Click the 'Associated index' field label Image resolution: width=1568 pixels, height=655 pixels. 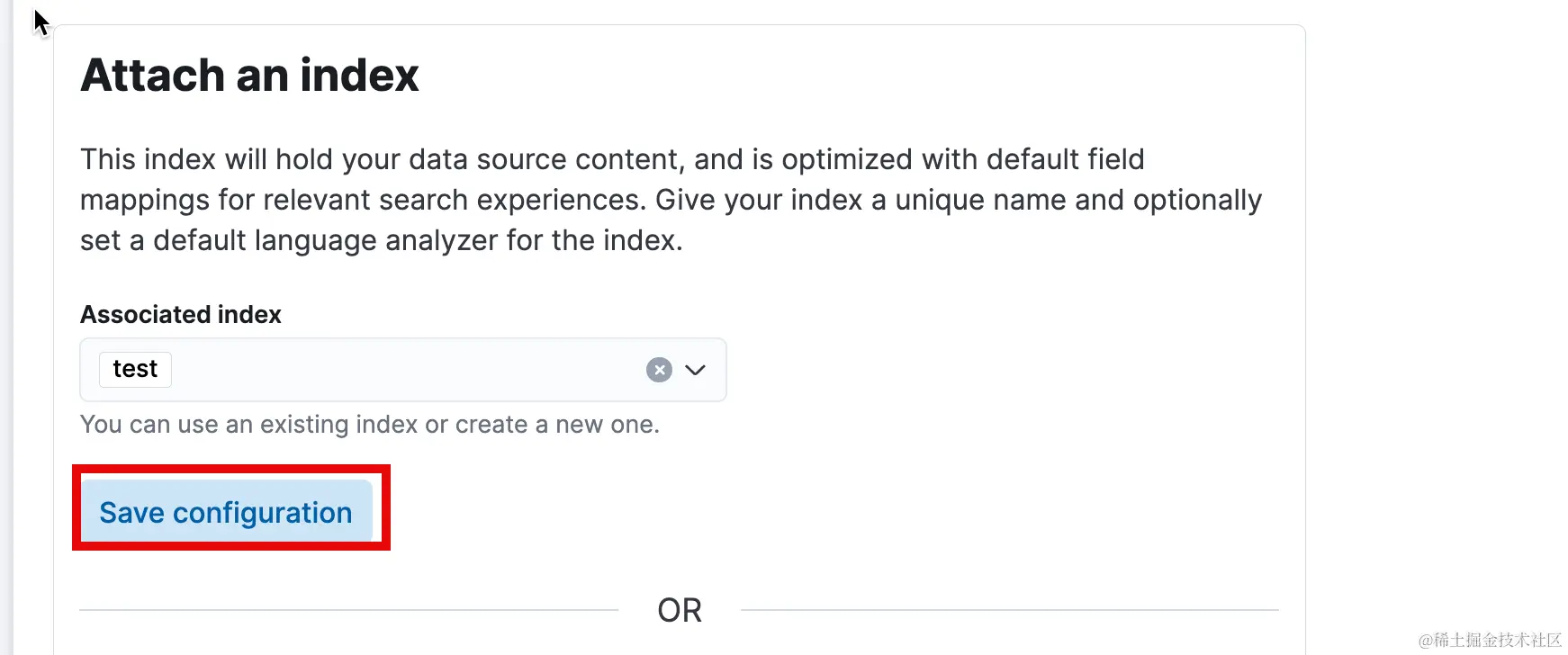[x=181, y=314]
